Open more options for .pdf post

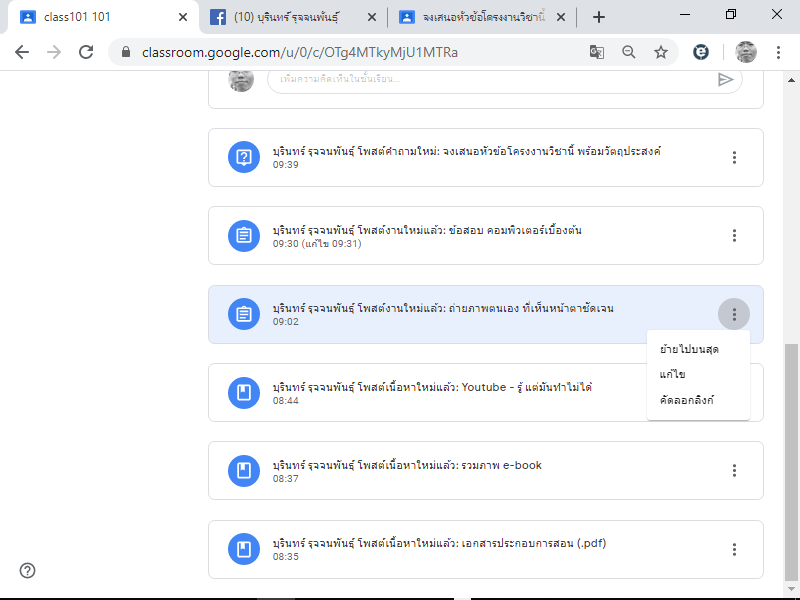(734, 549)
